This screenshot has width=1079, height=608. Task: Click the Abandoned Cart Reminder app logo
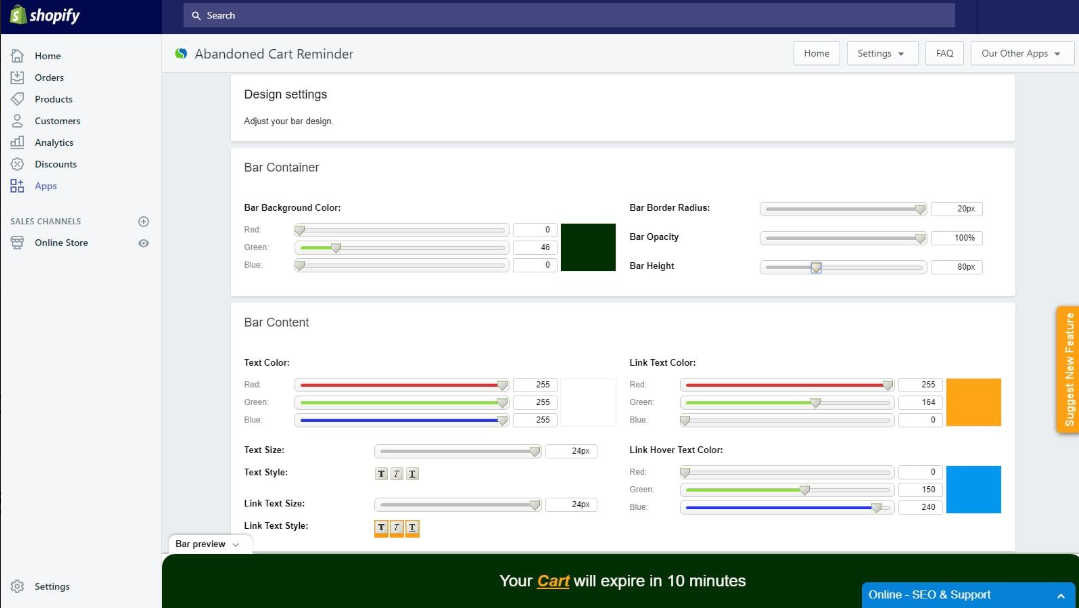coord(181,54)
